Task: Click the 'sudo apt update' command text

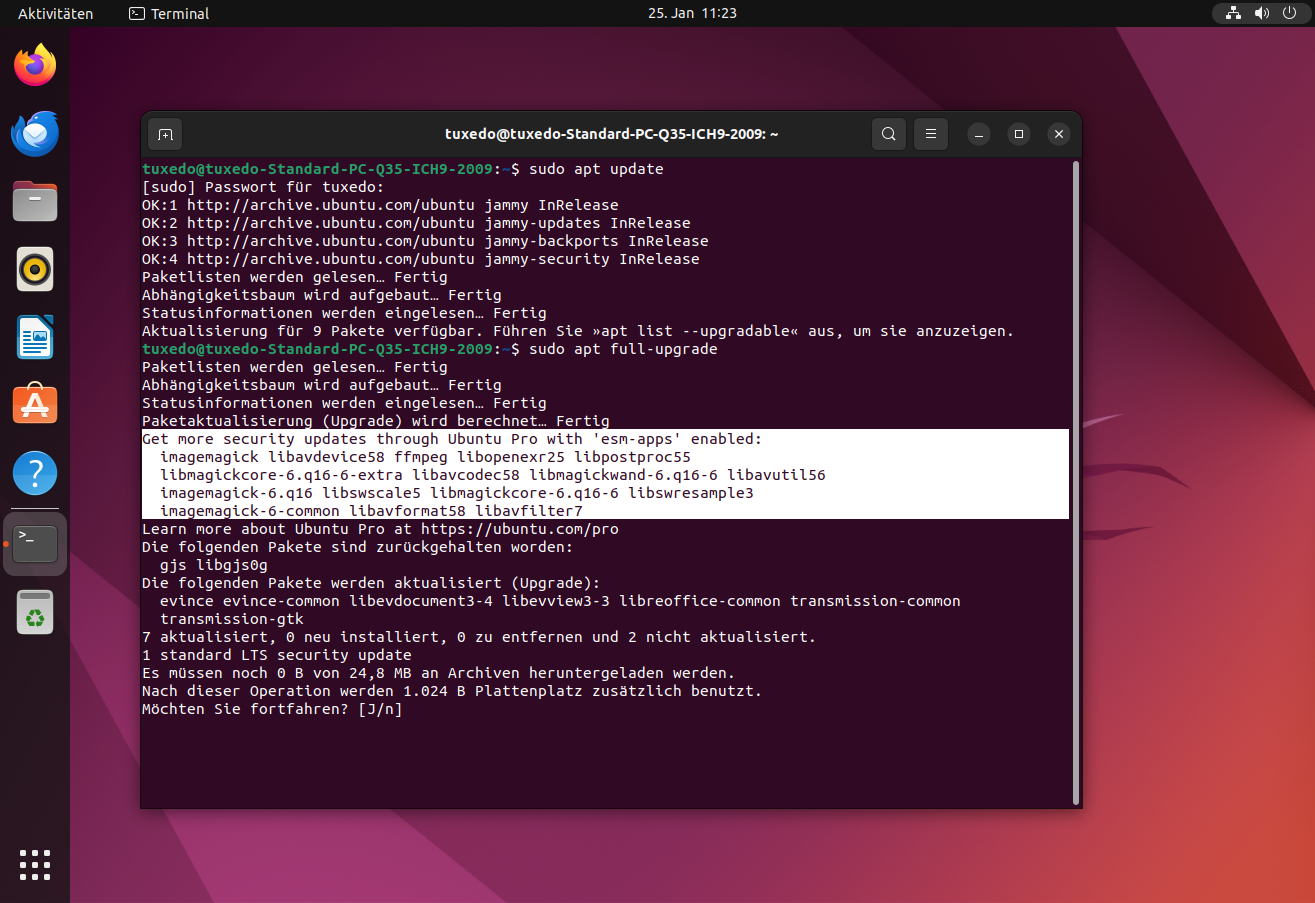Action: coord(596,169)
